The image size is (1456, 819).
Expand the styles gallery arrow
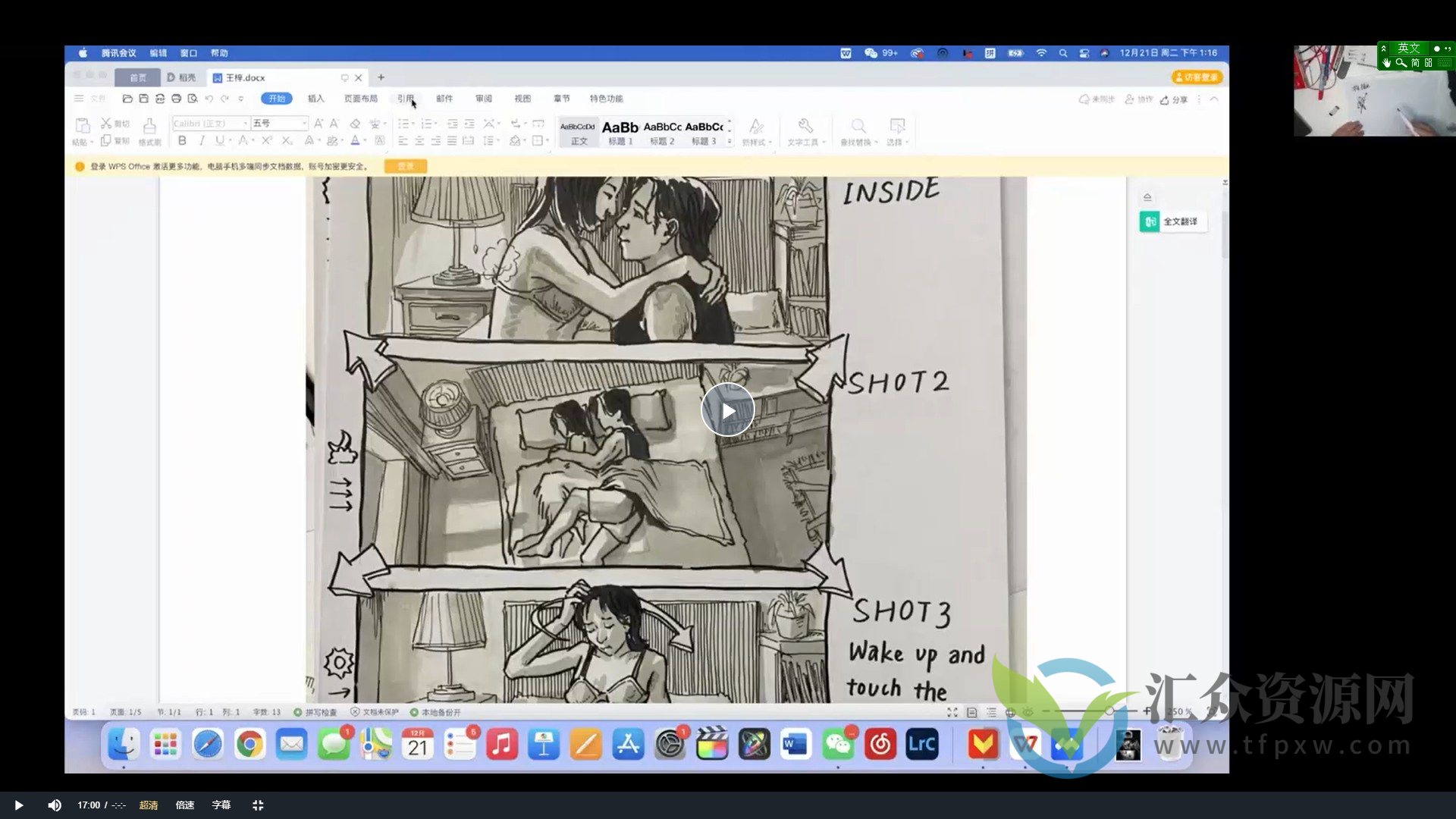[730, 141]
